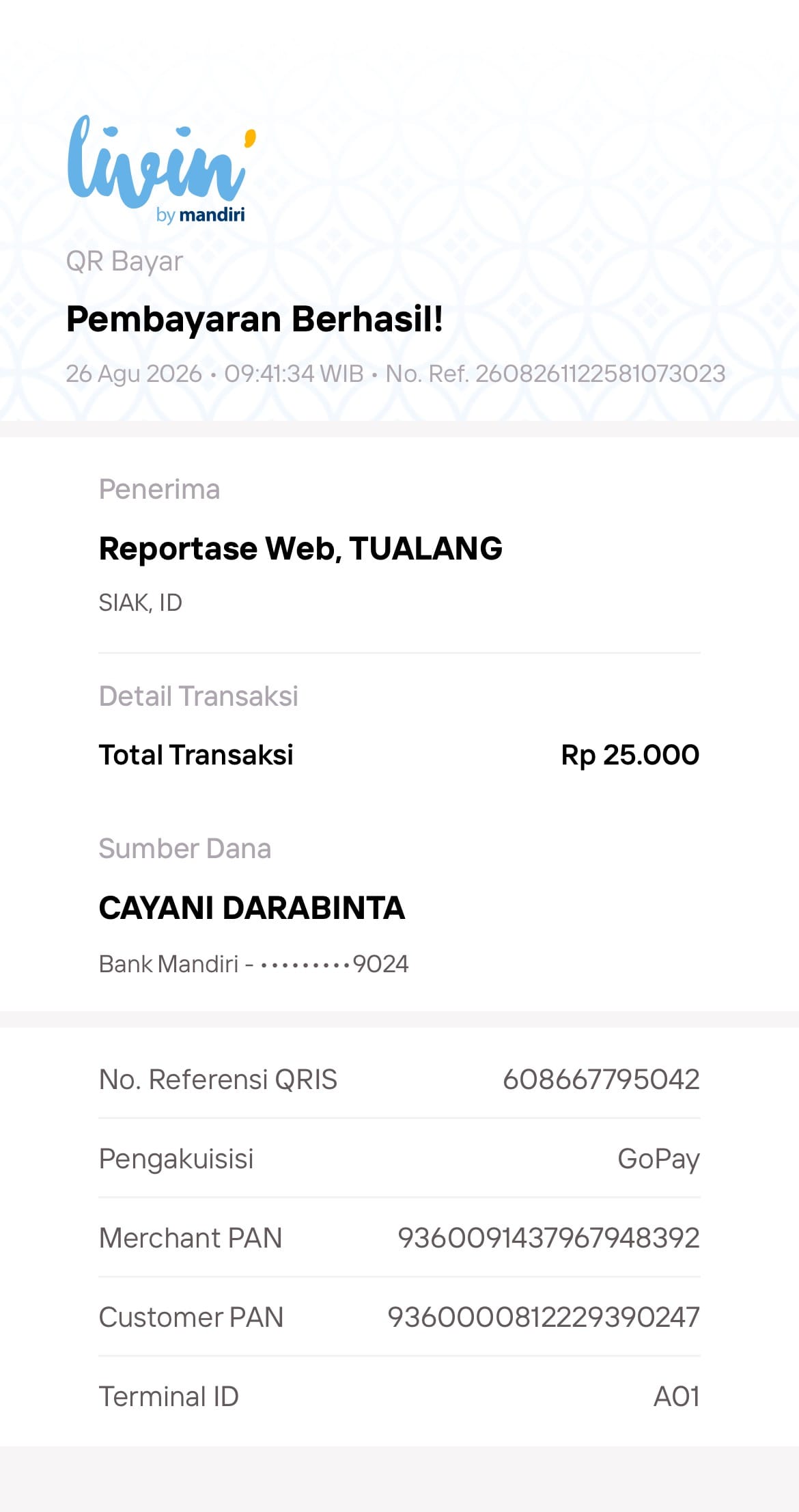Tap the Total Transaksi label

(x=196, y=755)
